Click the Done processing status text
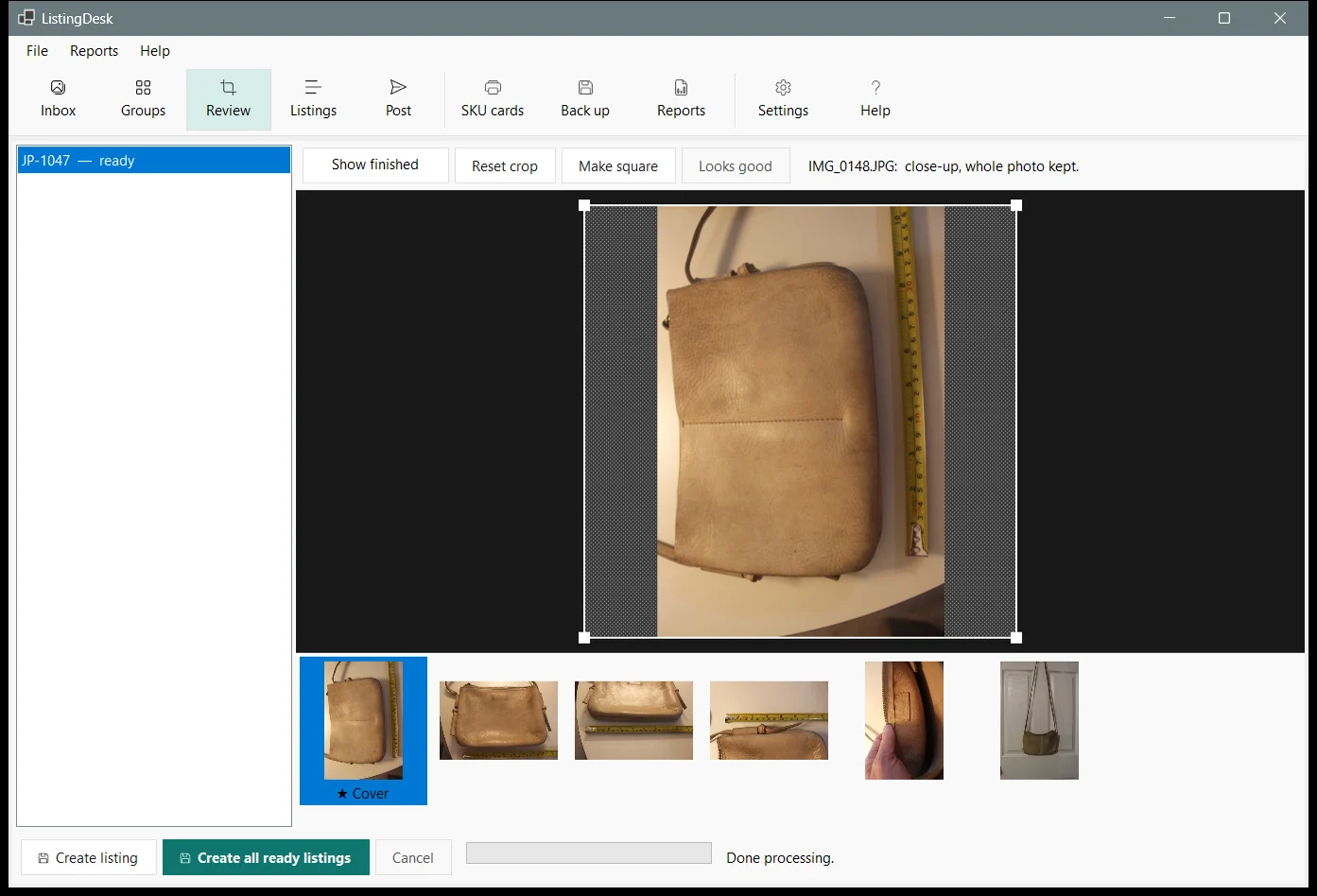Viewport: 1317px width, 896px height. pyautogui.click(x=780, y=858)
